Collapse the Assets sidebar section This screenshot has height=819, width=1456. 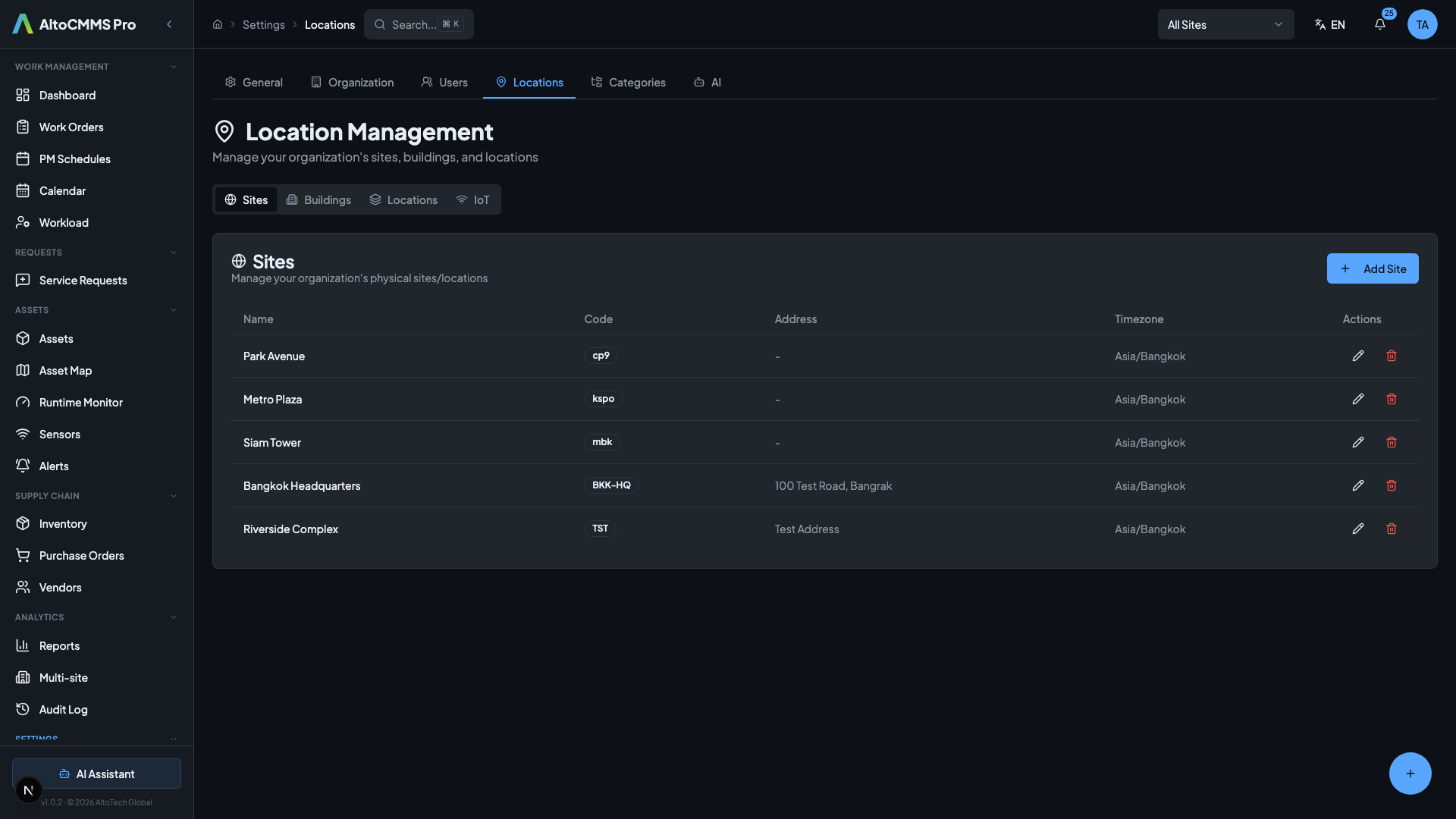coord(173,310)
